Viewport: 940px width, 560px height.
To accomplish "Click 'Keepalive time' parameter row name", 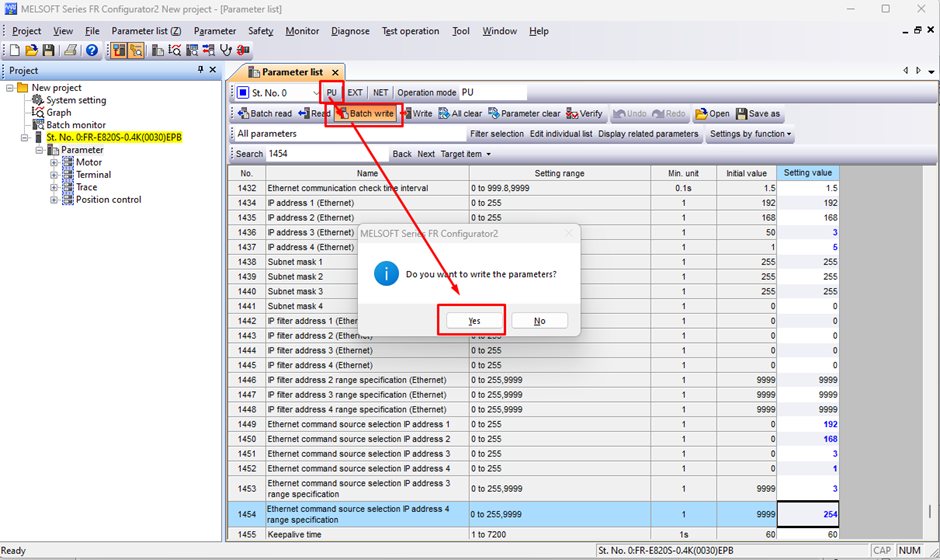I will pos(294,534).
